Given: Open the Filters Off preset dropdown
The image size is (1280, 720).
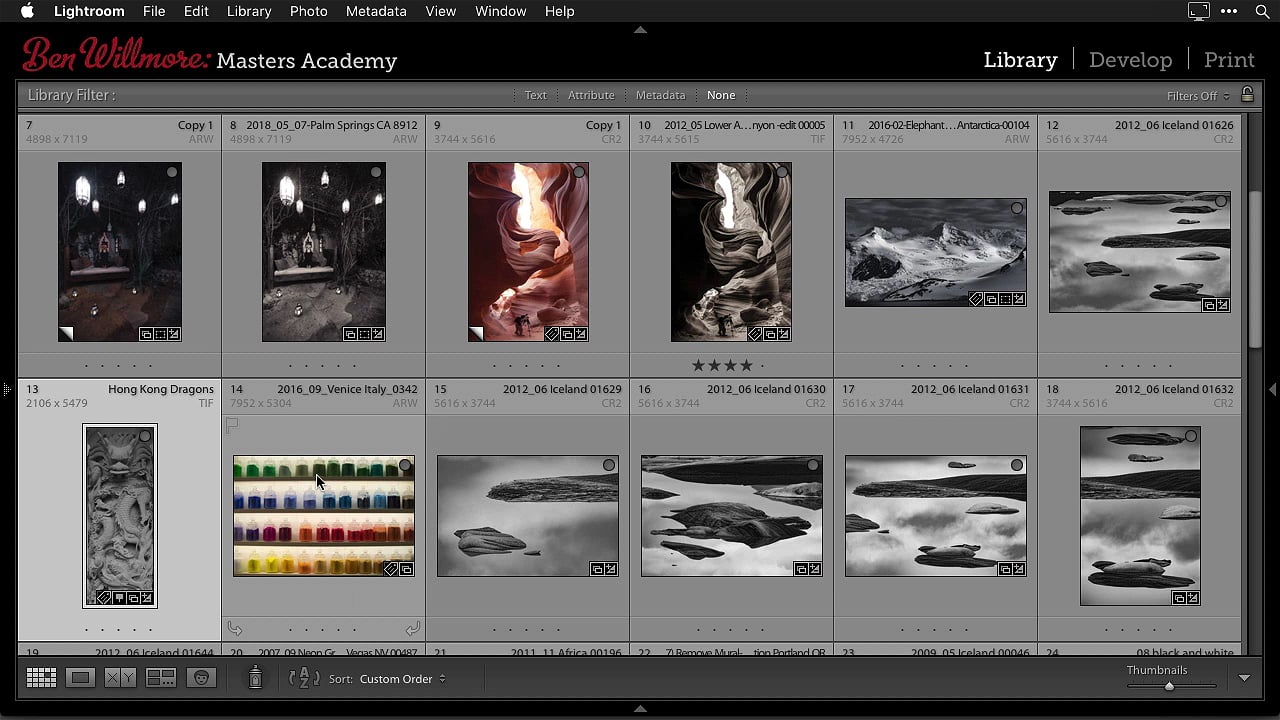Looking at the screenshot, I should pos(1198,96).
